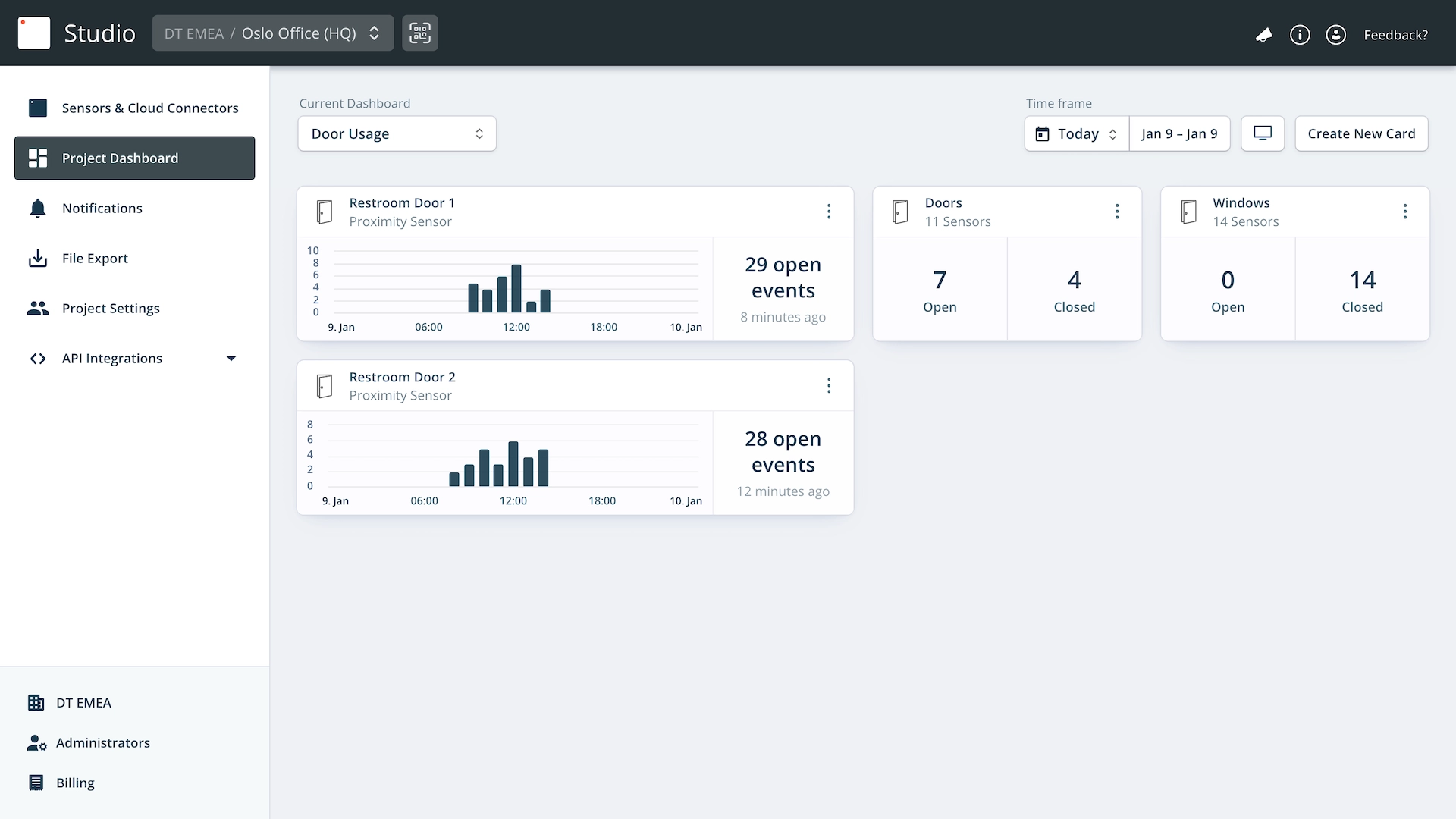The image size is (1456, 819).
Task: Open Doors card three-dot menu
Action: [x=1117, y=212]
